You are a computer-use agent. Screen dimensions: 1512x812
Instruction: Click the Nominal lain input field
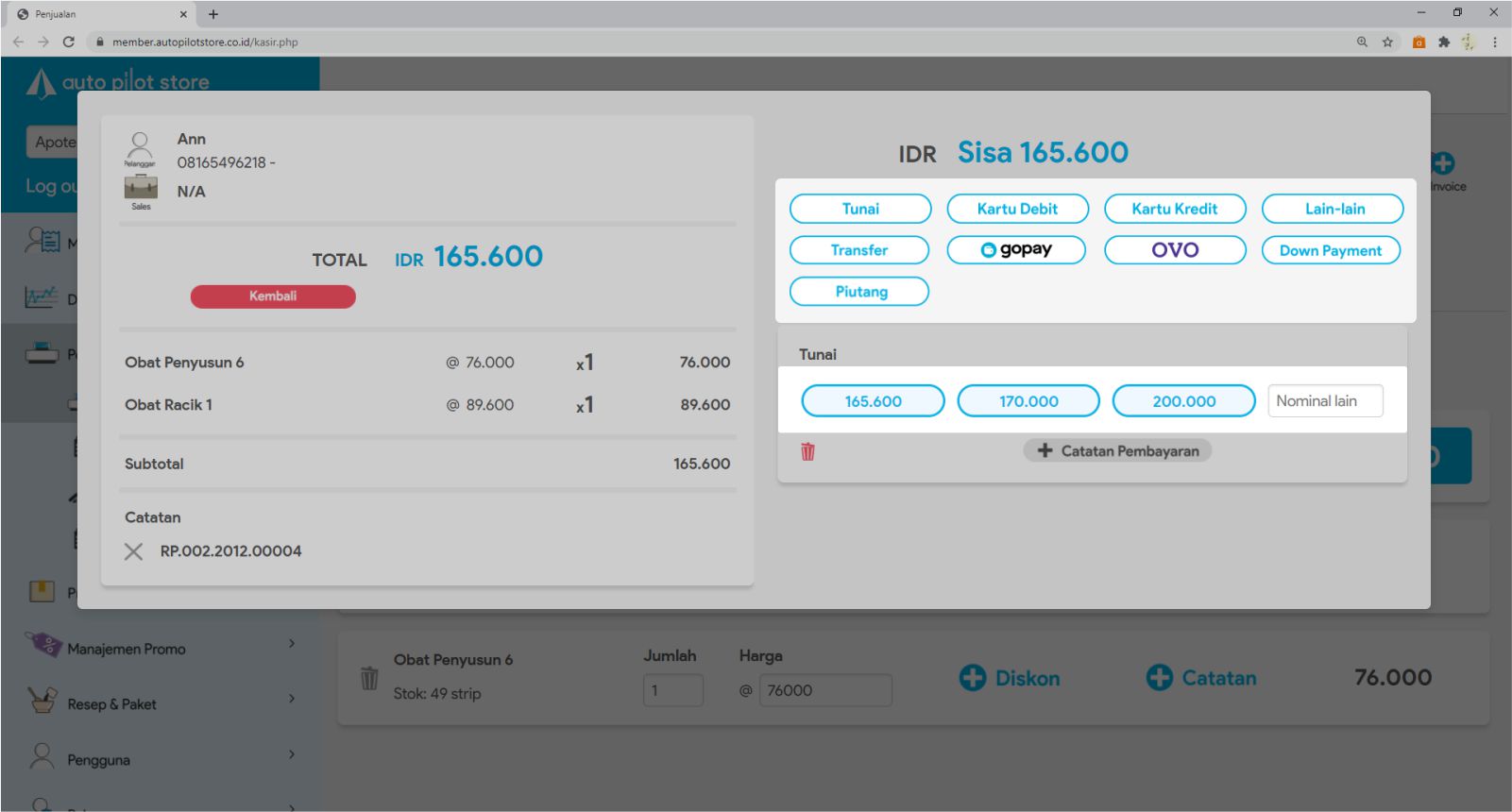click(x=1325, y=401)
